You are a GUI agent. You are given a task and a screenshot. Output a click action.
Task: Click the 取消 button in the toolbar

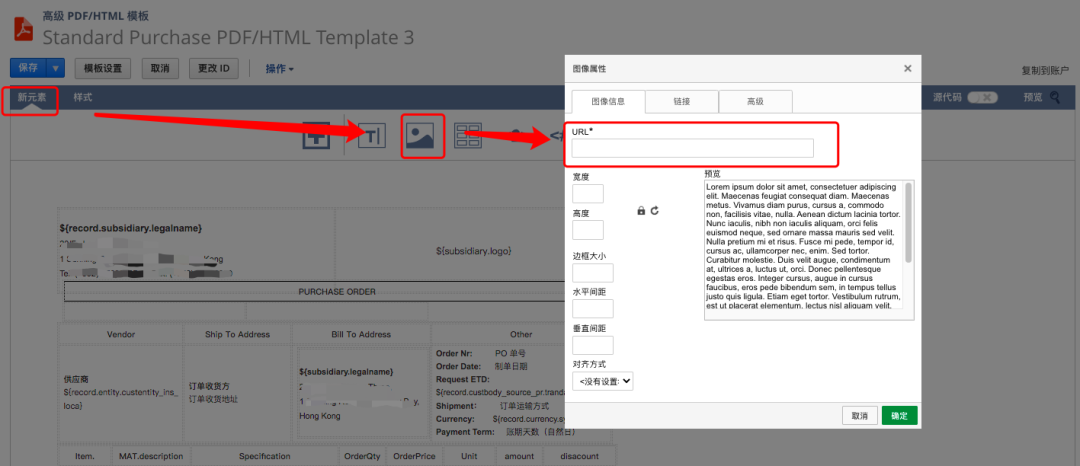coord(160,68)
